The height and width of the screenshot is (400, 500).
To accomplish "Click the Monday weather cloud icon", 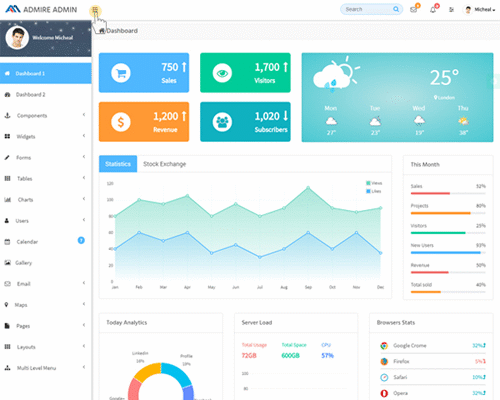I will 331,121.
